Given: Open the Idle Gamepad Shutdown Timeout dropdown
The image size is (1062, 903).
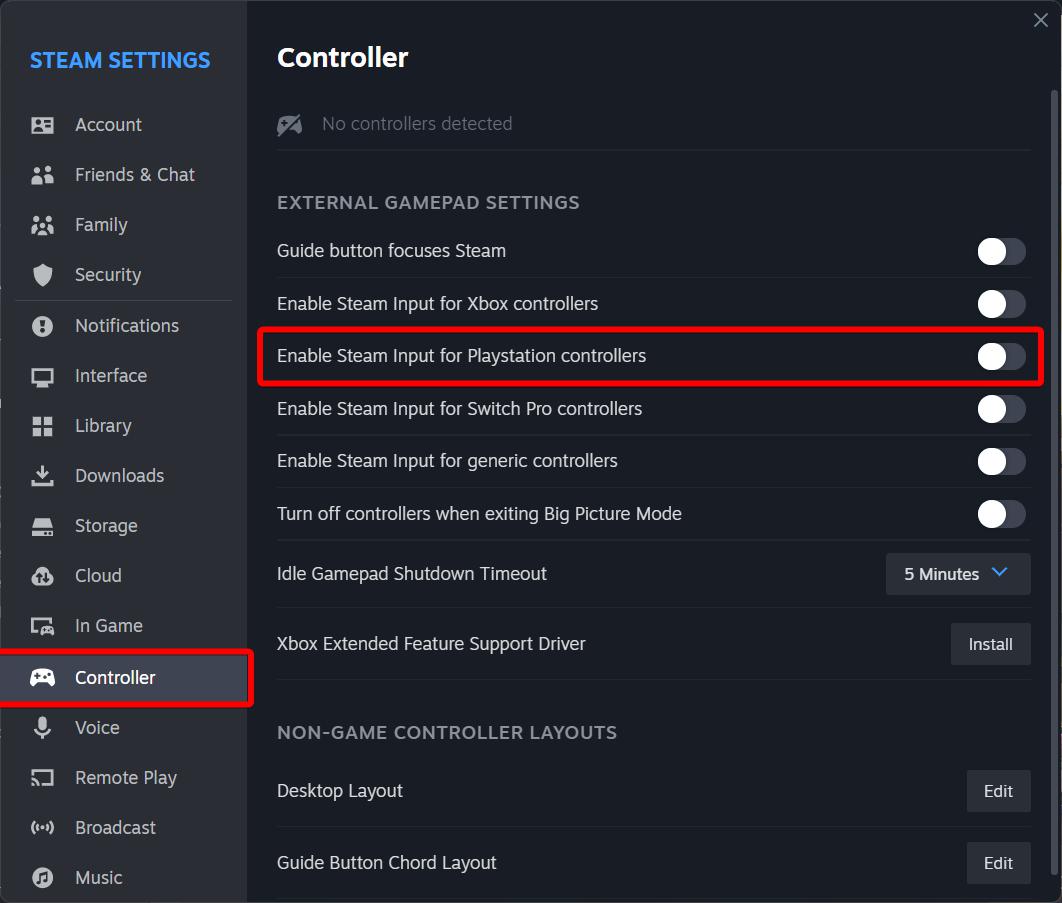Looking at the screenshot, I should click(x=957, y=574).
